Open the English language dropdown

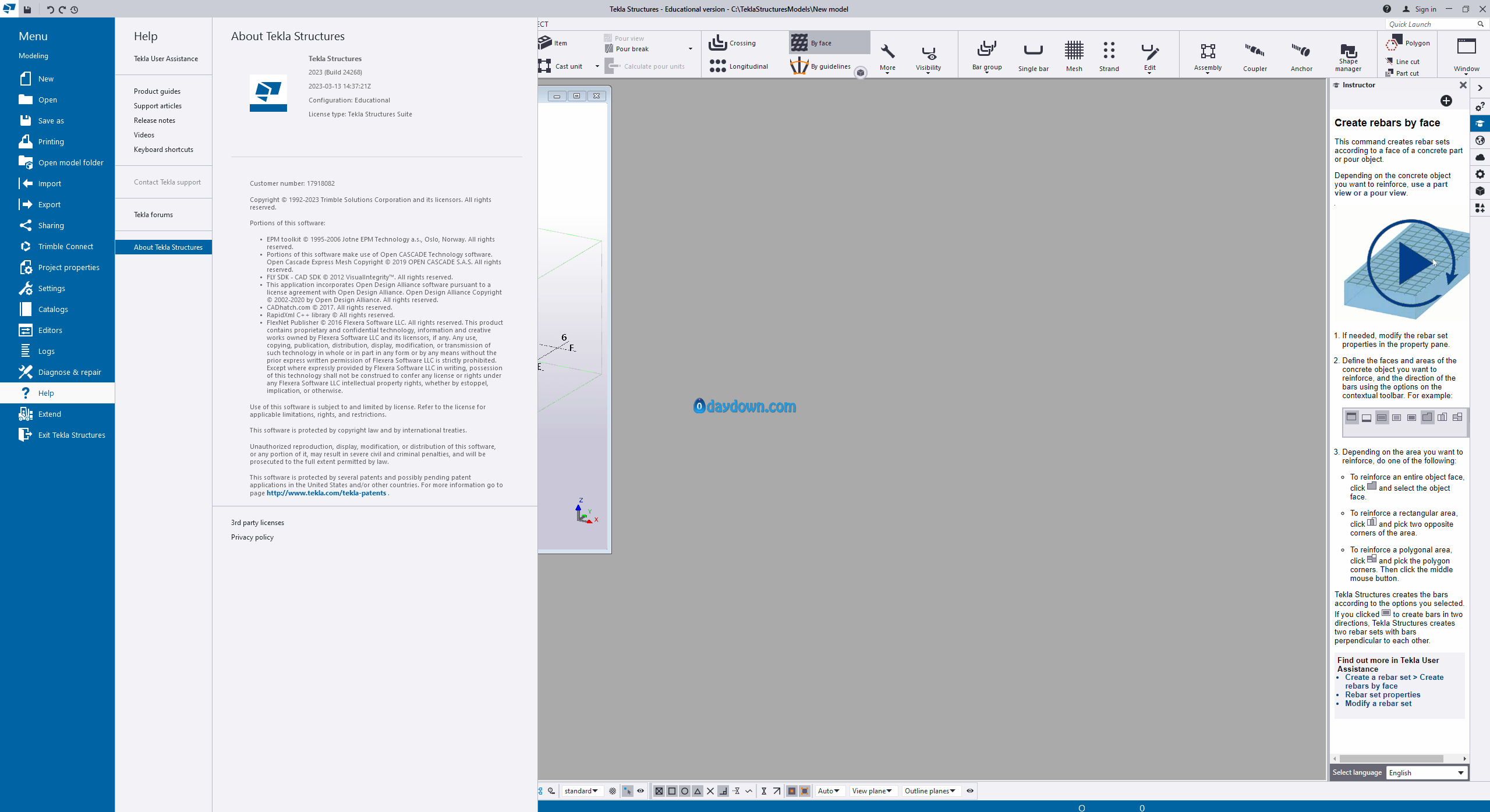click(1427, 773)
